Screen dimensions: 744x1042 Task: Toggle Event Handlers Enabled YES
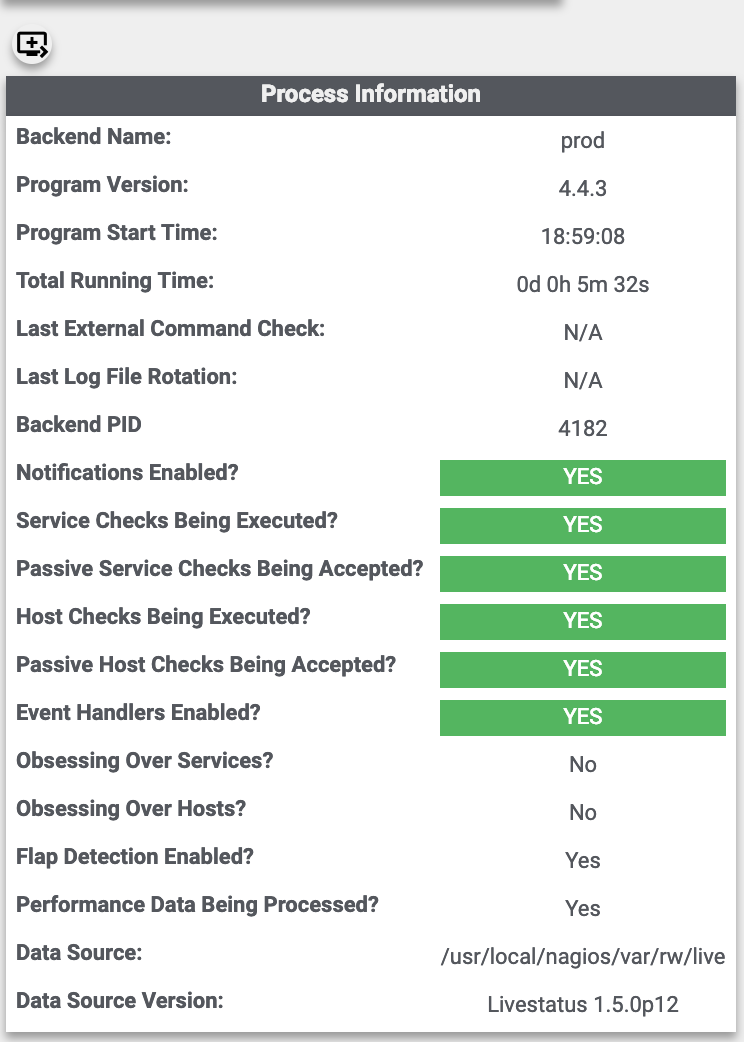tap(582, 717)
